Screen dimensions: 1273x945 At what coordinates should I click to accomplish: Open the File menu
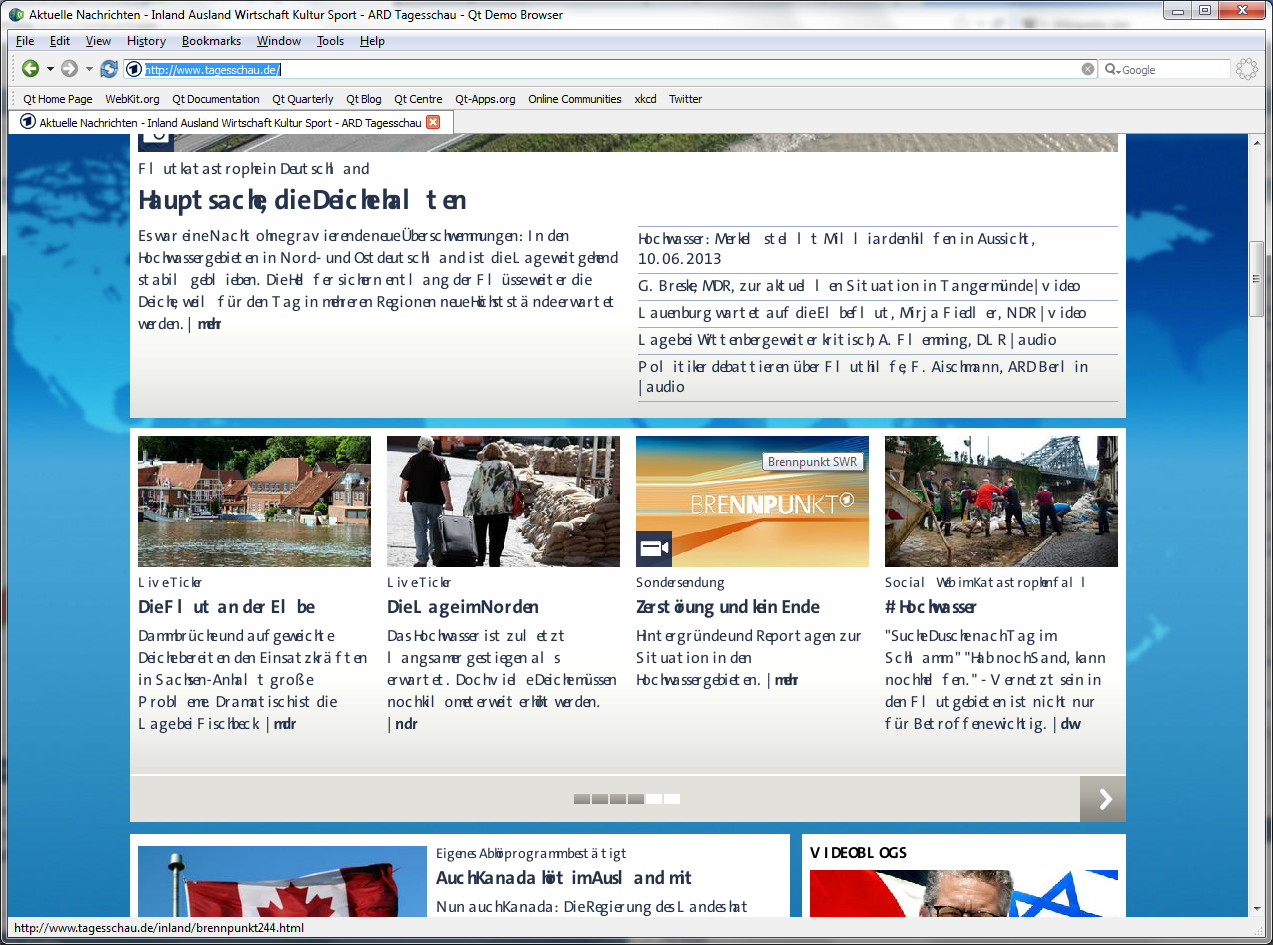pyautogui.click(x=25, y=41)
